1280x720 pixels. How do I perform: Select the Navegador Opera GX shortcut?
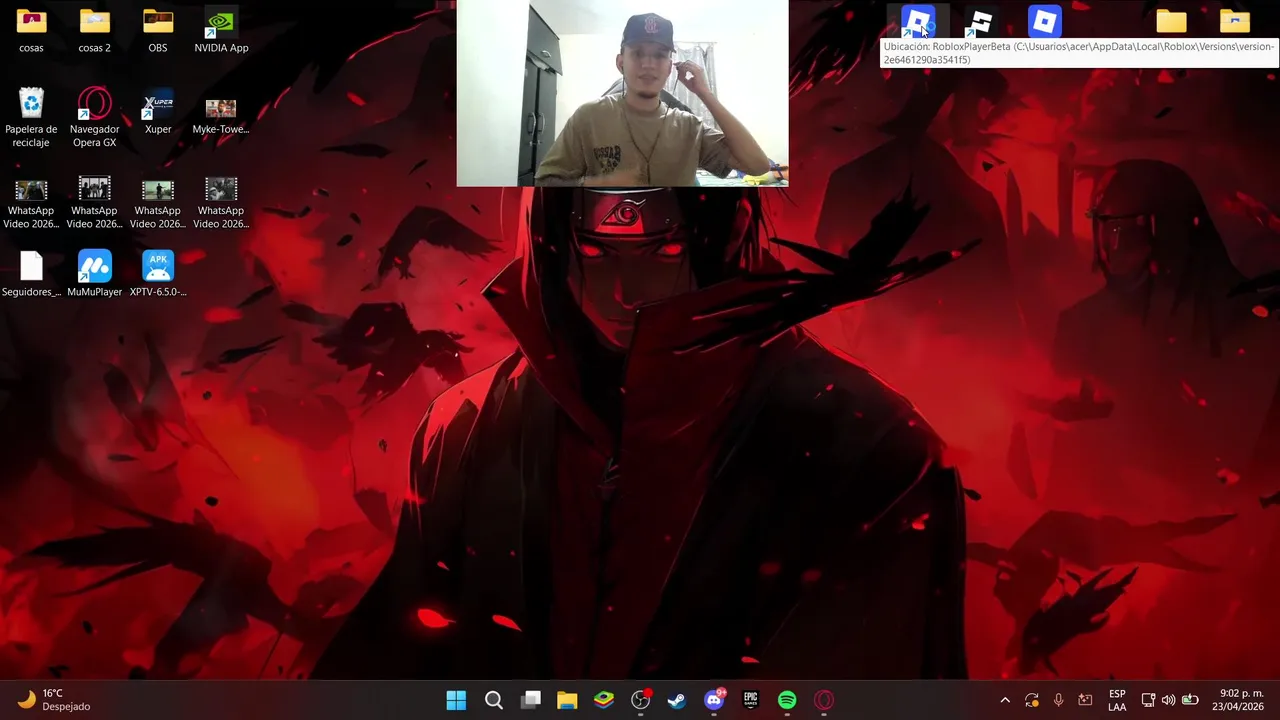(94, 117)
